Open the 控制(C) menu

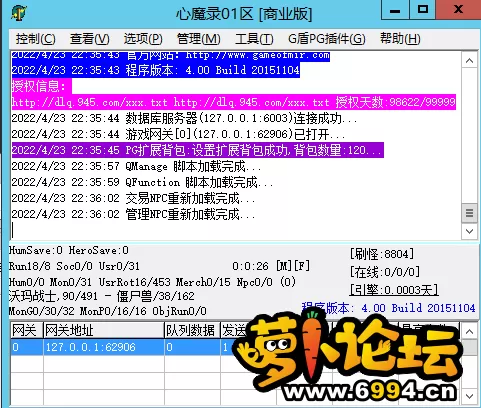(35, 39)
